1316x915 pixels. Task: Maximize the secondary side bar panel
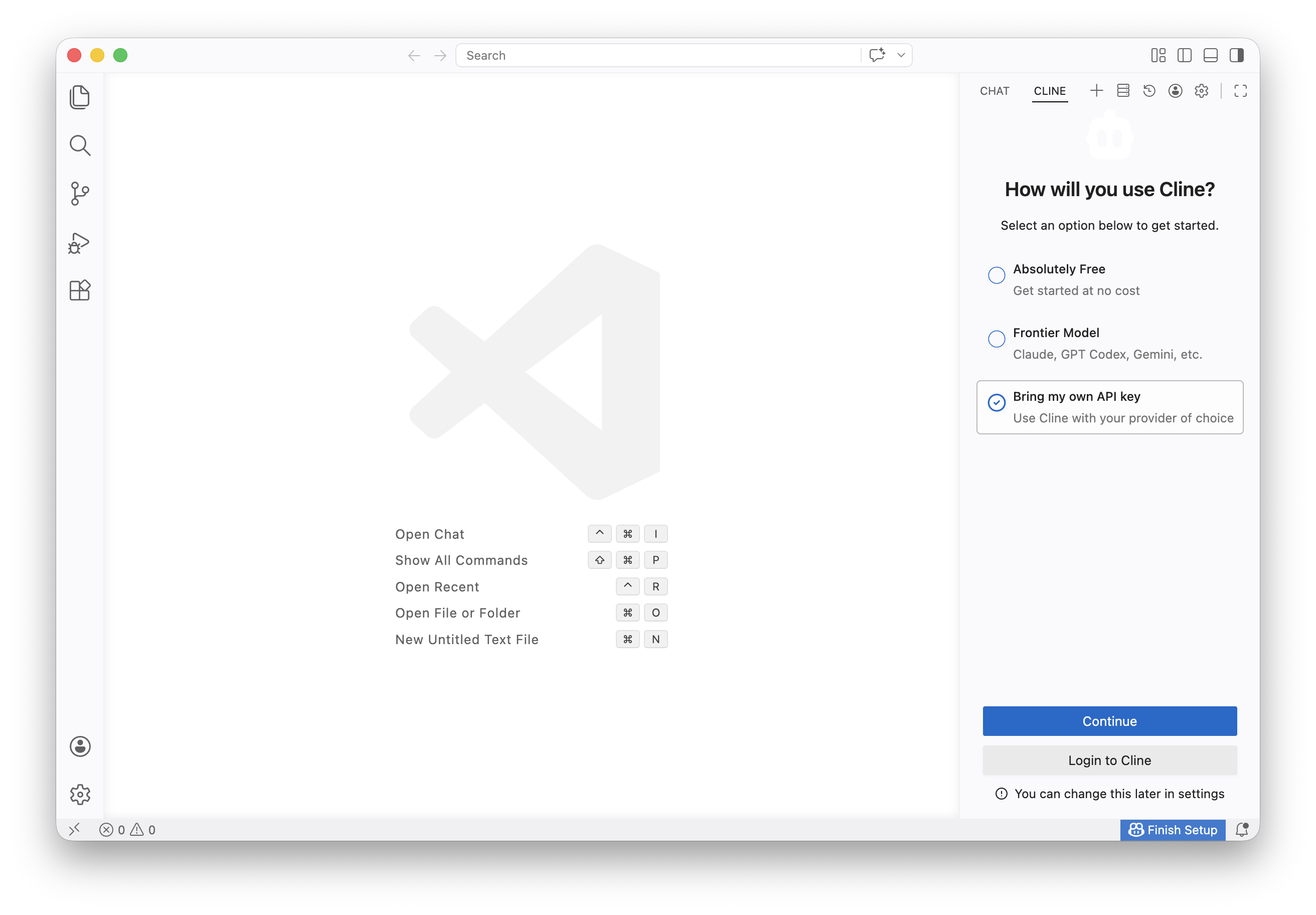pos(1240,91)
